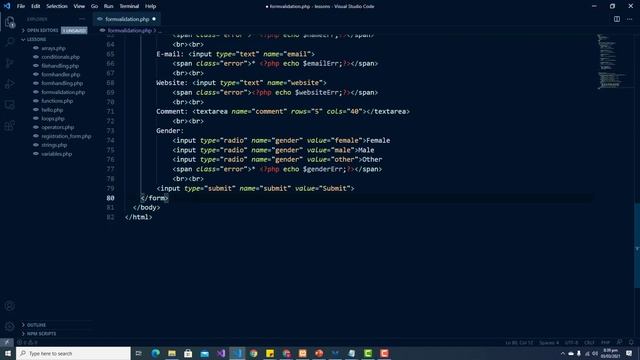Open the Mail app from the taskbar
Screen dimensions: 640x360
click(x=204, y=353)
